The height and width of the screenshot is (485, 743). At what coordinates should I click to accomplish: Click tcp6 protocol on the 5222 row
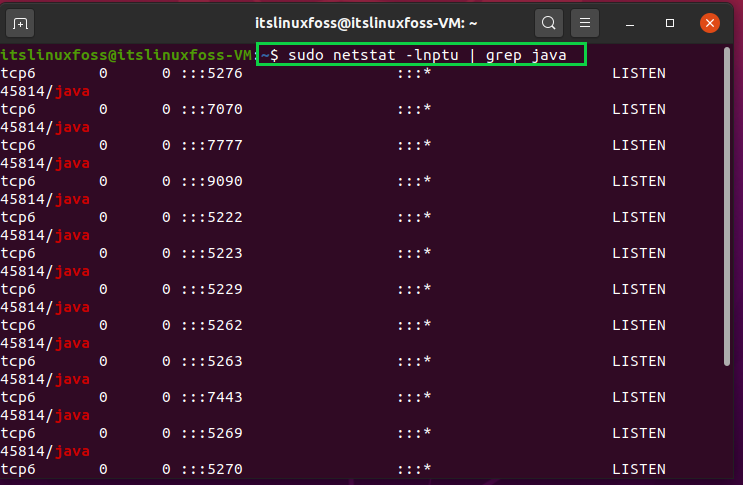(18, 217)
